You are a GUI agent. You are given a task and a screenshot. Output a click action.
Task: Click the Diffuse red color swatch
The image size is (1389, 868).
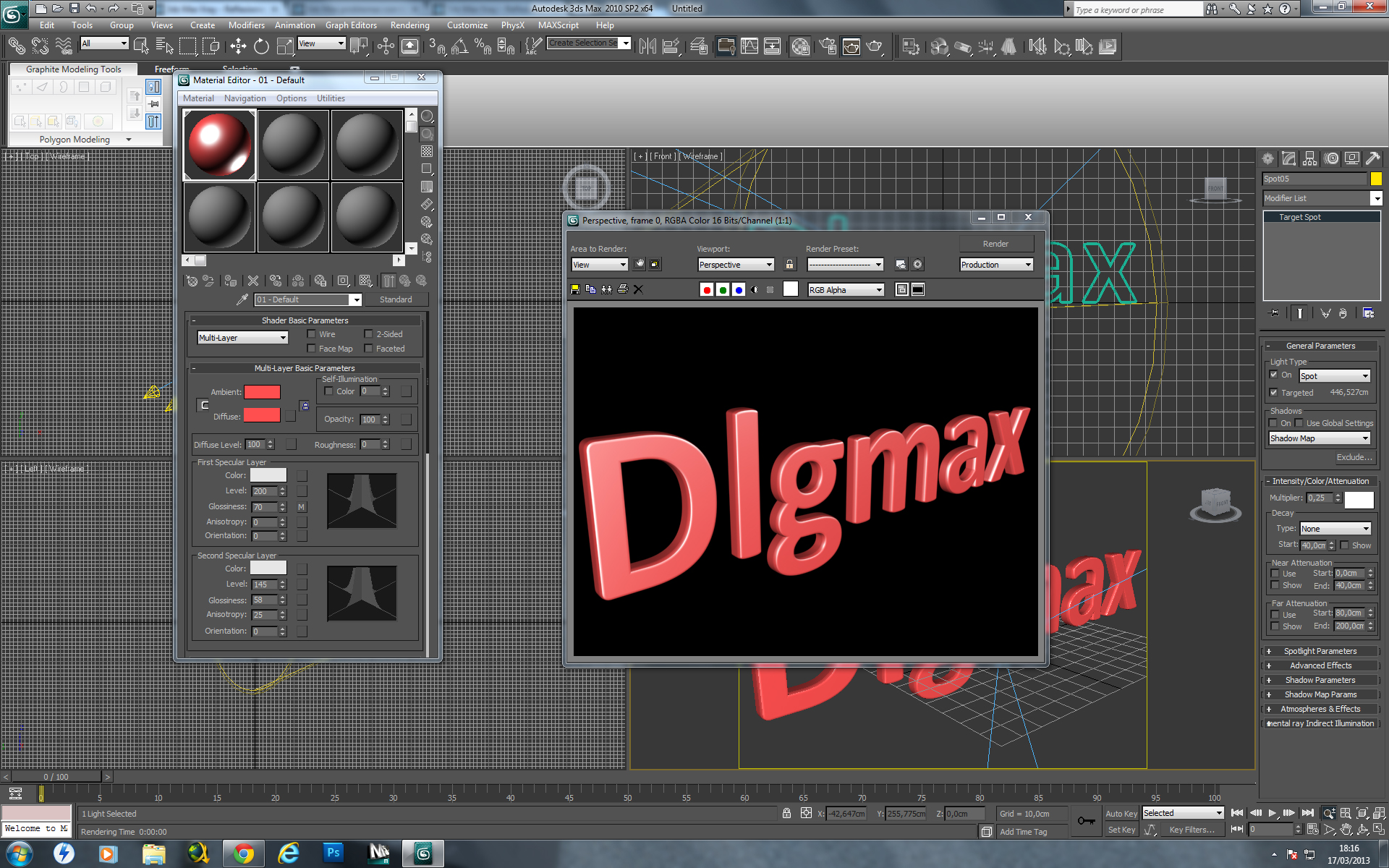(x=262, y=415)
